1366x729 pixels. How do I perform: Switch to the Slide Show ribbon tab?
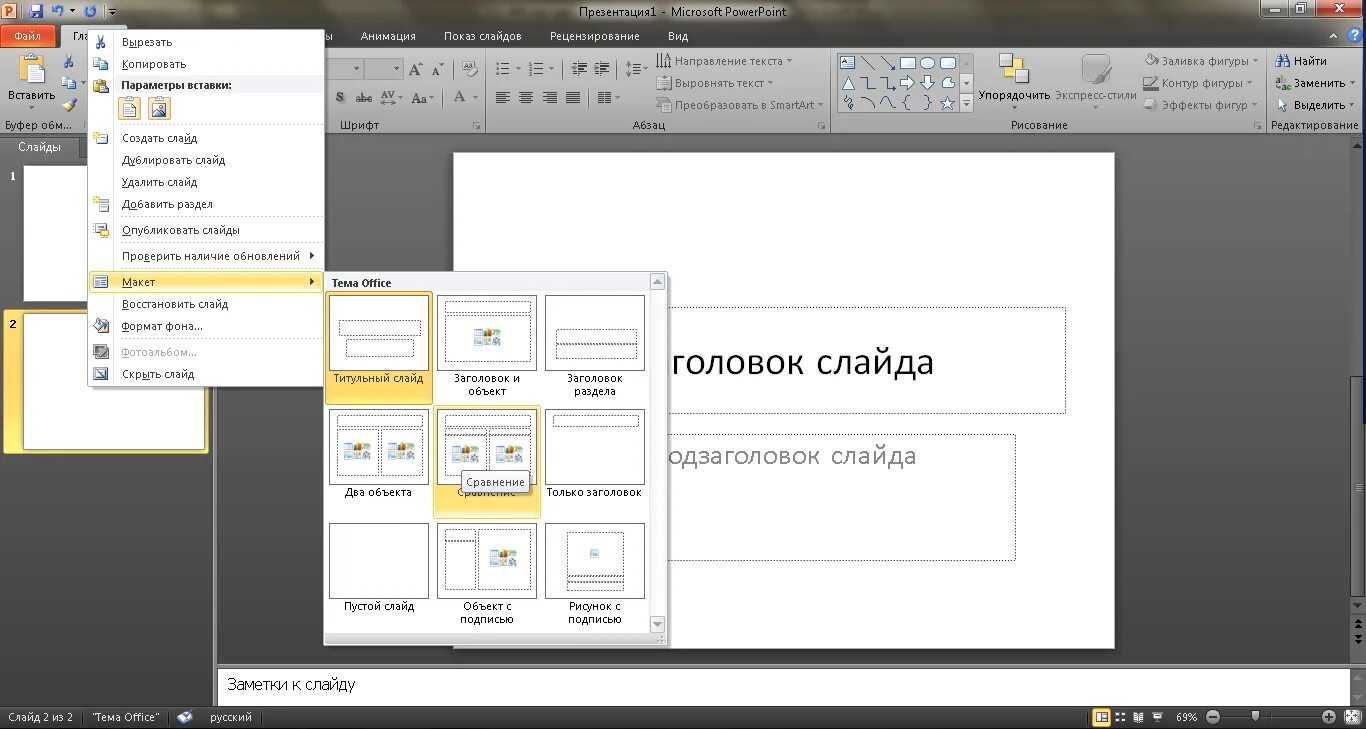[x=483, y=36]
